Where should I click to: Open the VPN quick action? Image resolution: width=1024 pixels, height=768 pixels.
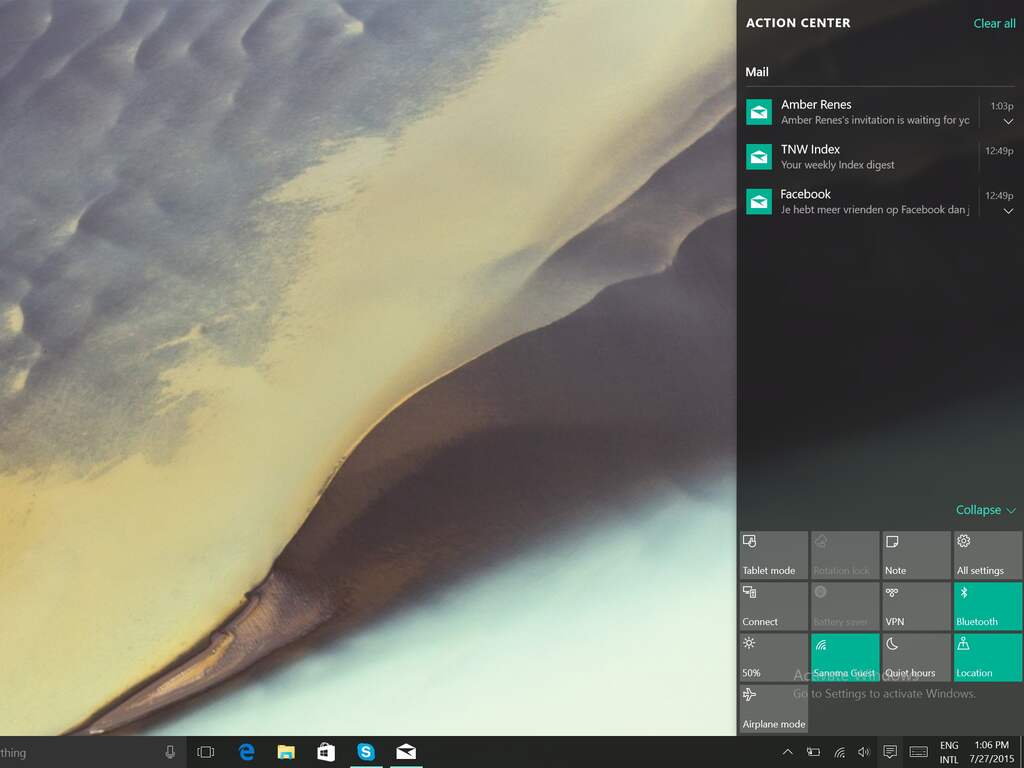tap(916, 607)
